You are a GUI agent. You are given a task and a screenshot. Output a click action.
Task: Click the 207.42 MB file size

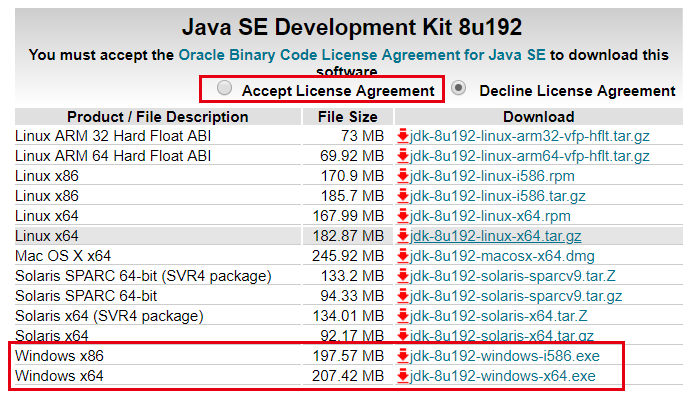[348, 376]
